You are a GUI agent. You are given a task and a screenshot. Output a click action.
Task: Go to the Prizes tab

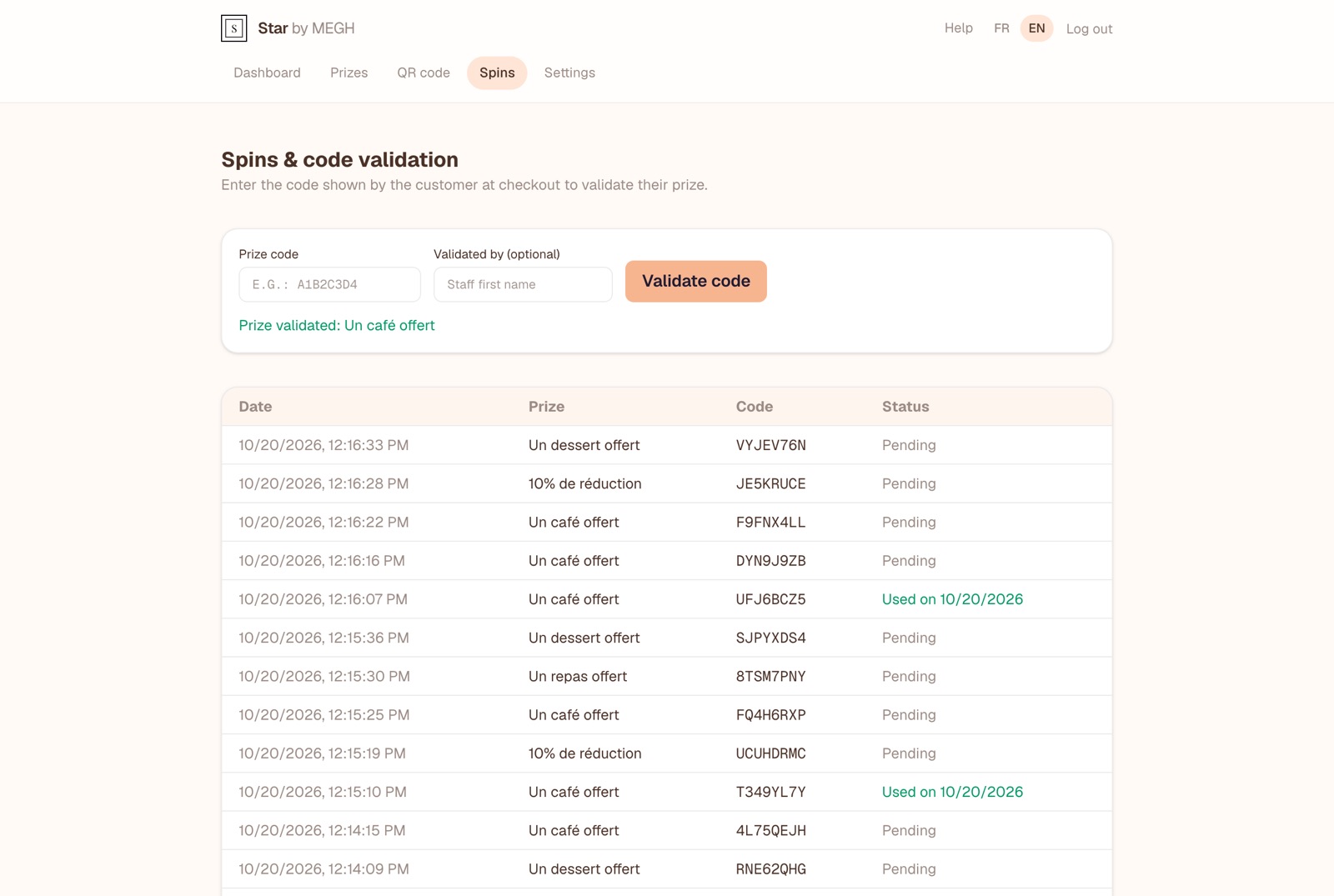point(349,73)
